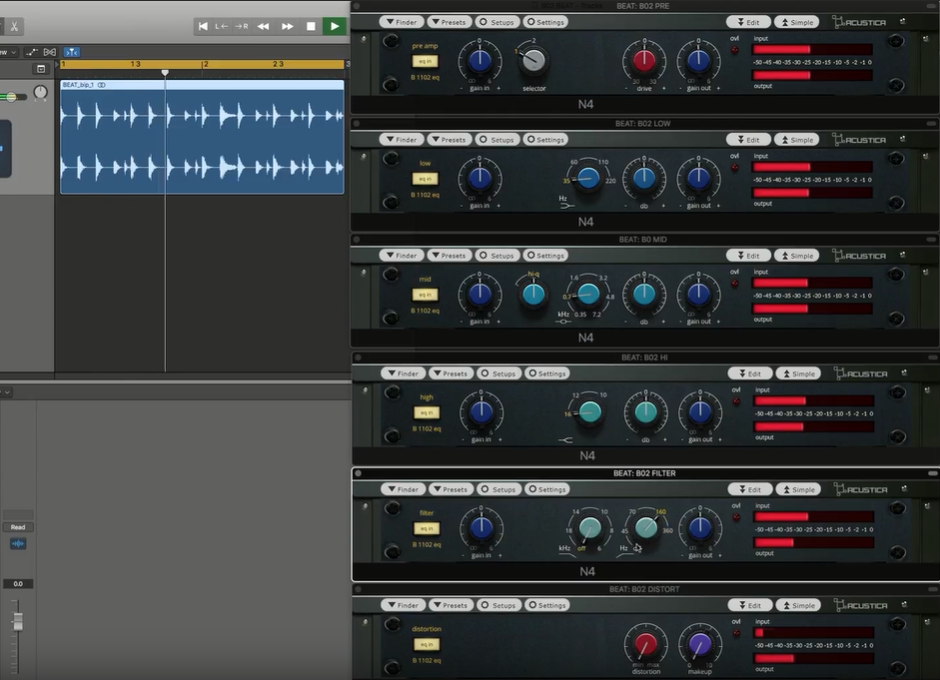Click the filter kHz low-pass knob
This screenshot has width=940, height=680.
pos(589,528)
